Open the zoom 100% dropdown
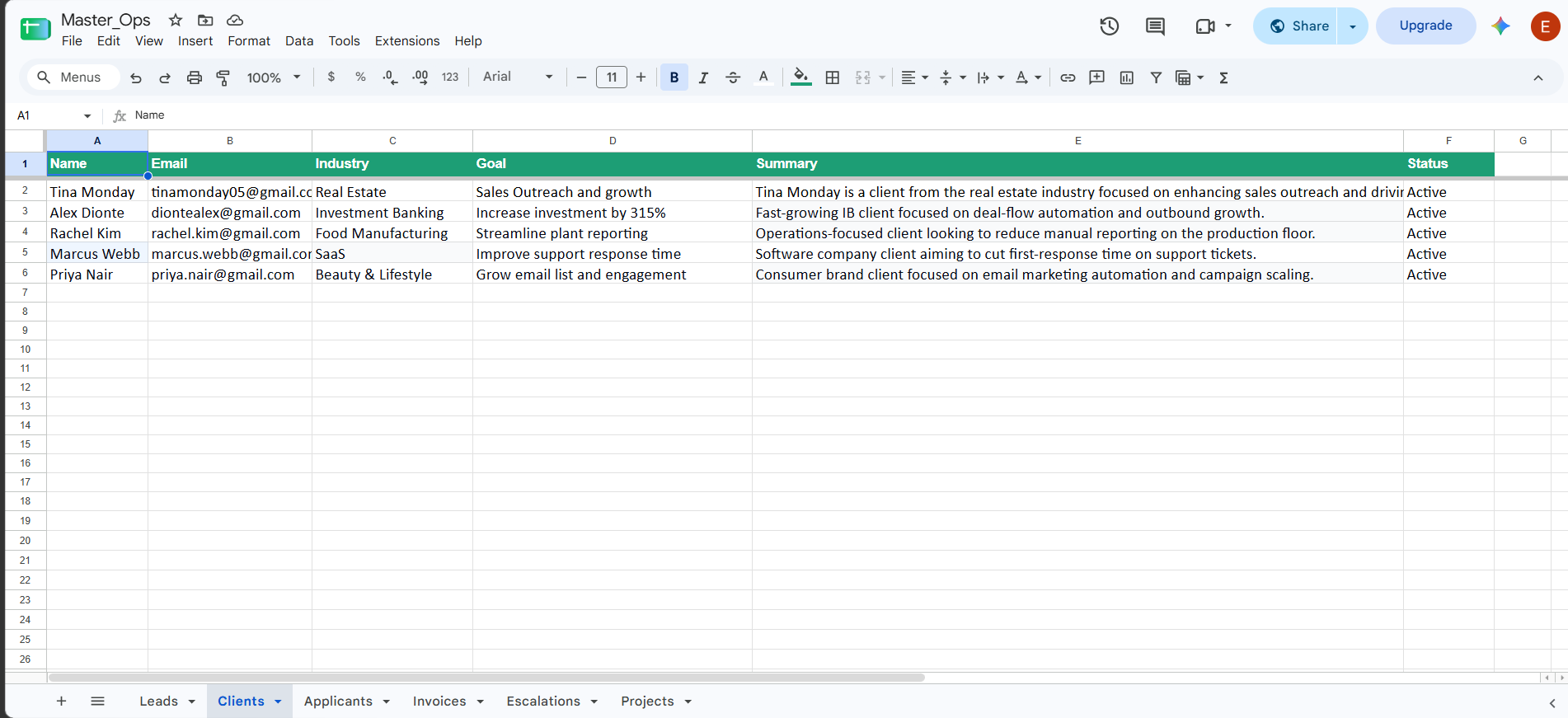This screenshot has height=718, width=1568. pyautogui.click(x=274, y=77)
